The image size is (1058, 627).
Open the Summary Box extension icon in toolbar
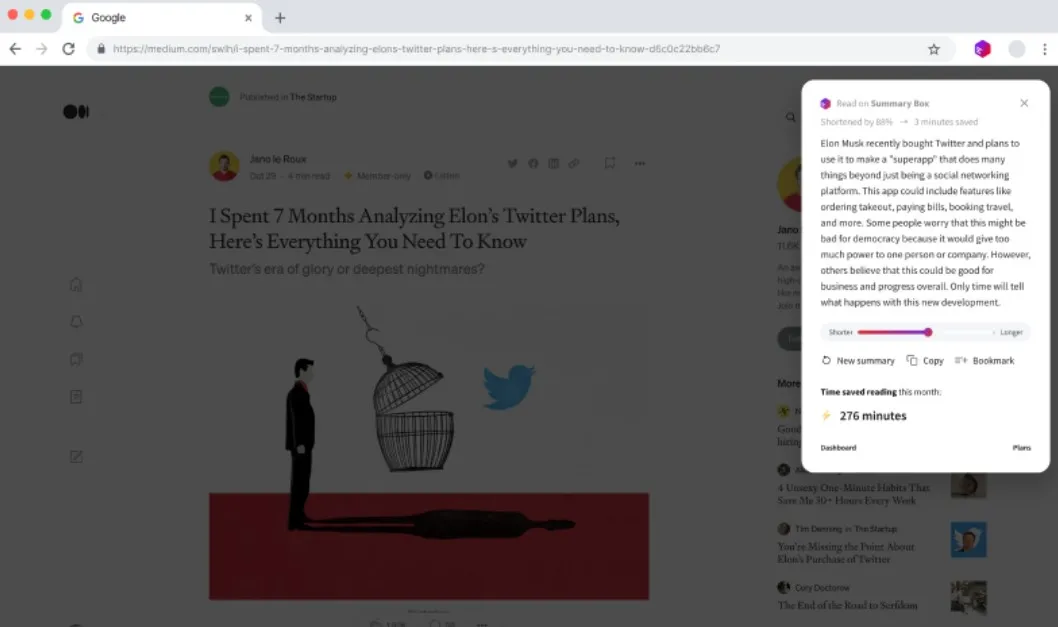(x=982, y=49)
